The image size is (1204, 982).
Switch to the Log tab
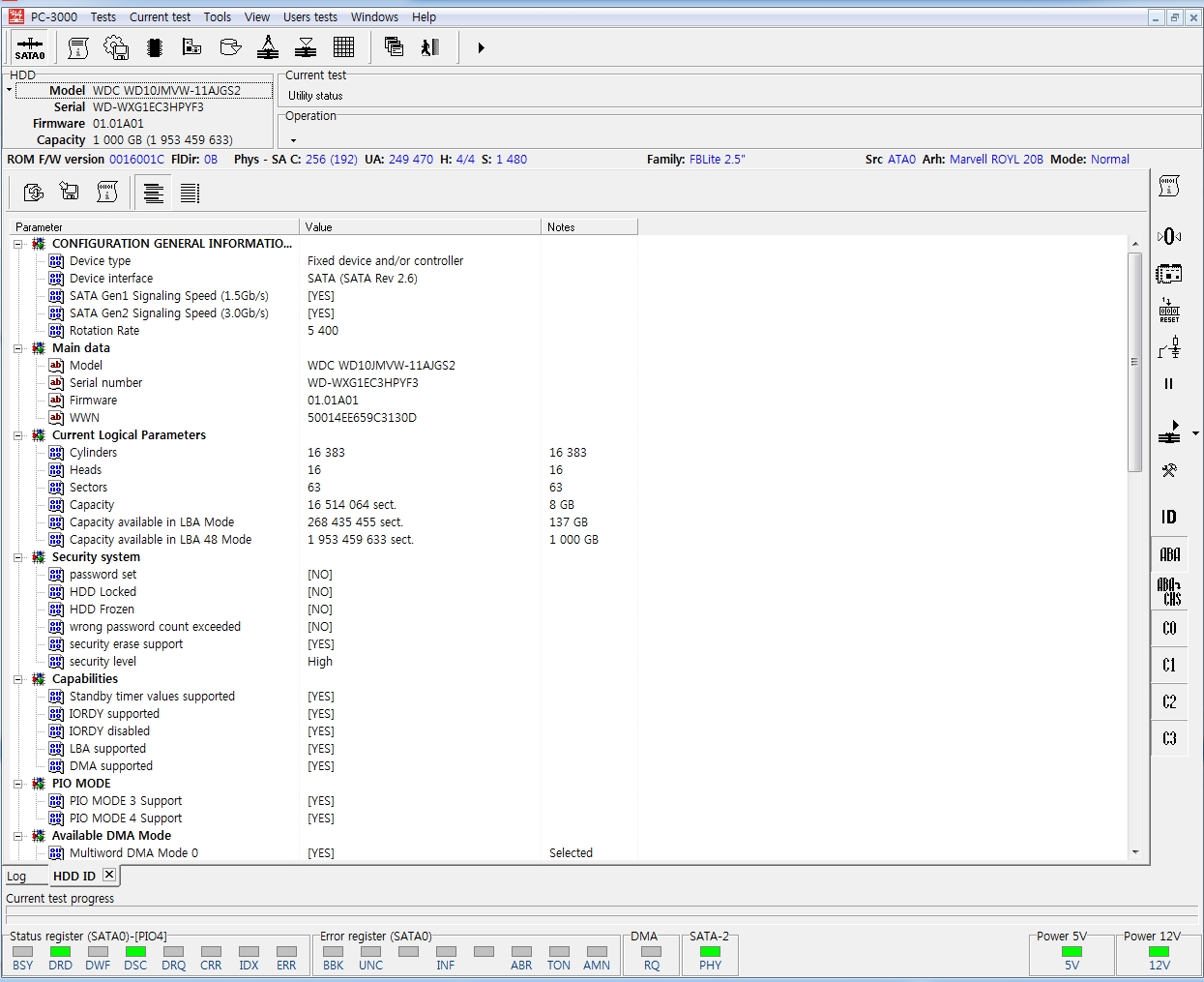point(17,877)
